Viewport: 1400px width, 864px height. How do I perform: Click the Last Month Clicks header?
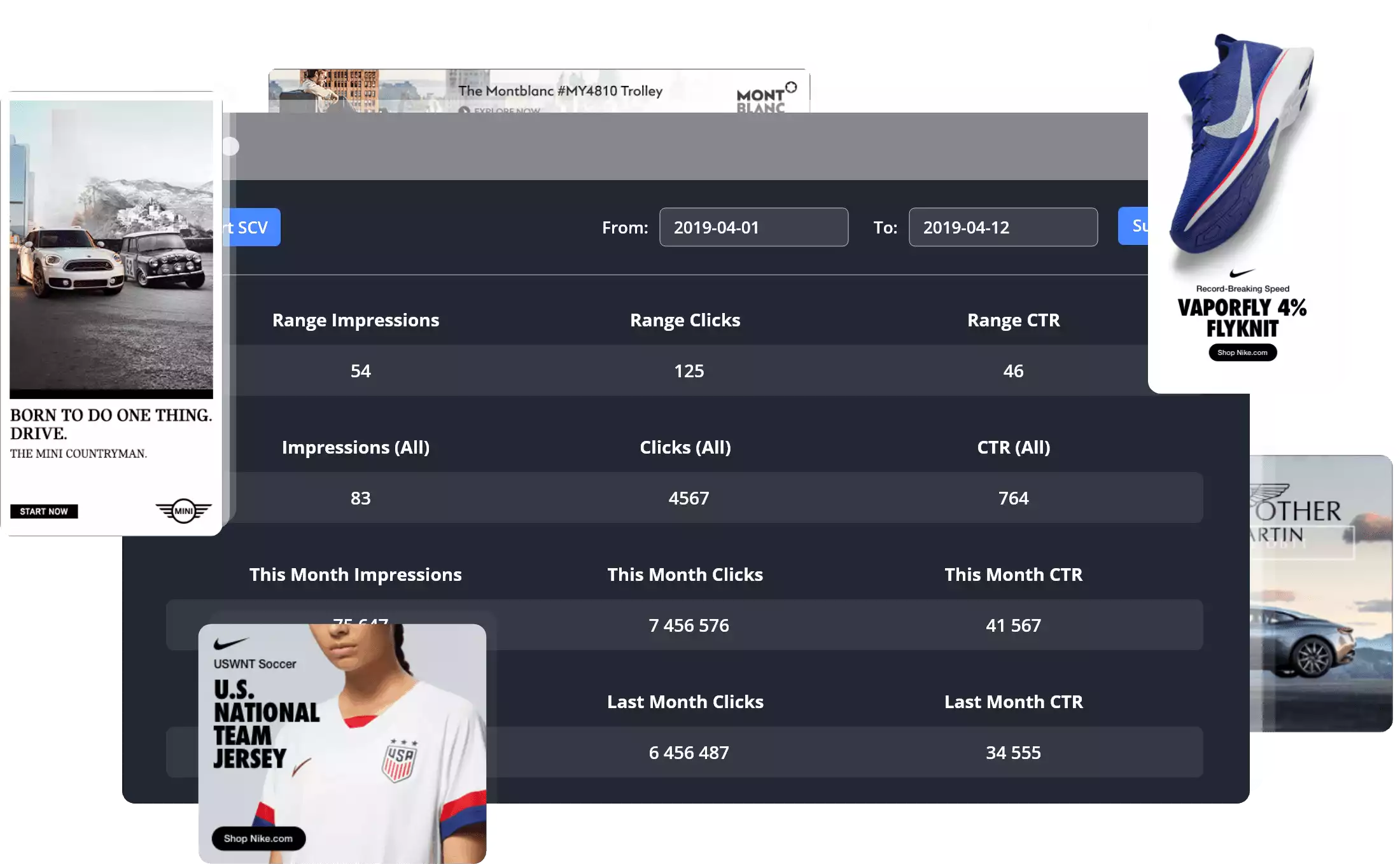[x=685, y=702]
